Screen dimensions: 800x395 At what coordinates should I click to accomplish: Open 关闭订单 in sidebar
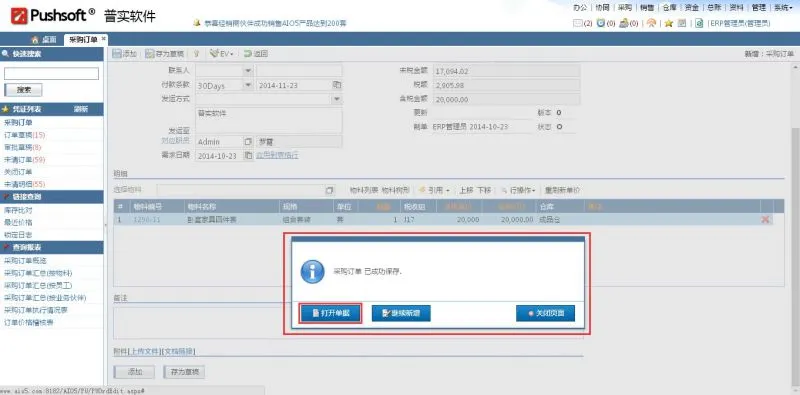tap(18, 171)
